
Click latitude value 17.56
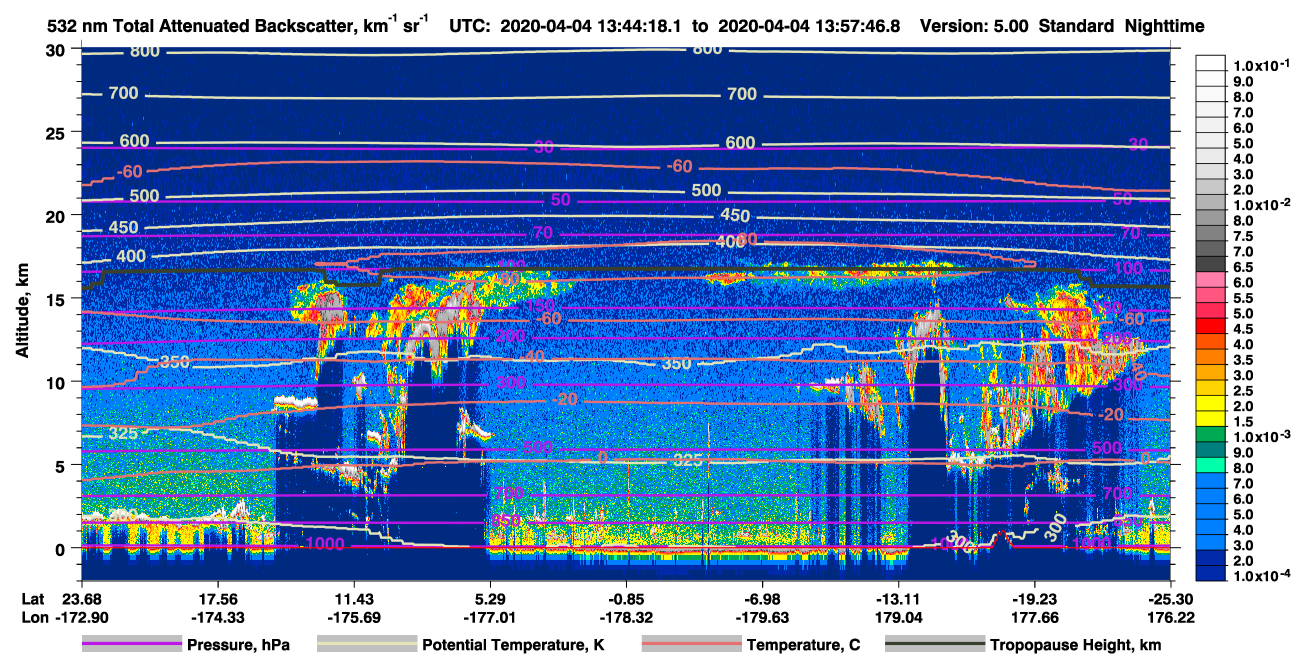(217, 600)
